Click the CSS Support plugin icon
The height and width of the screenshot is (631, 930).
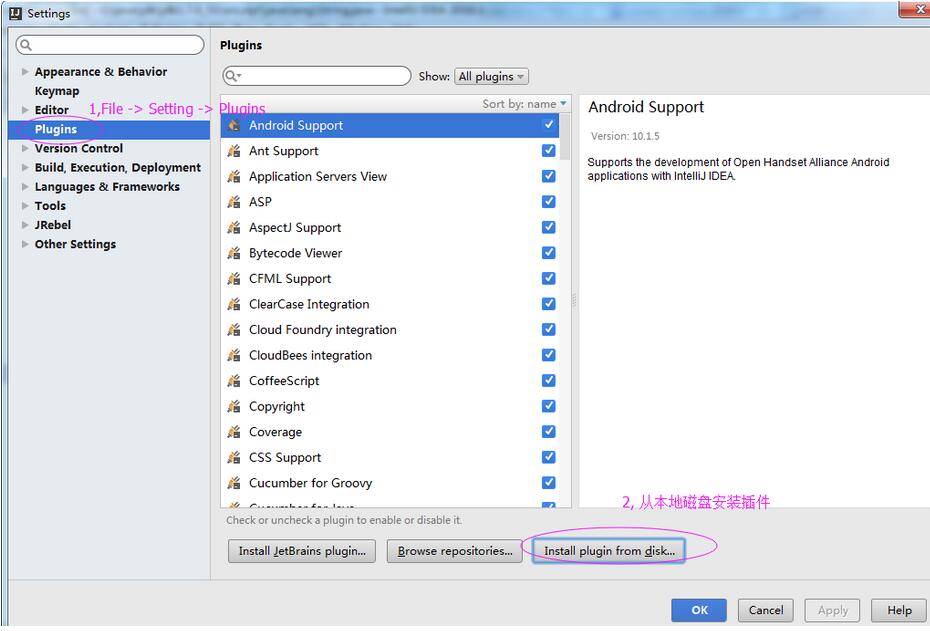[234, 457]
